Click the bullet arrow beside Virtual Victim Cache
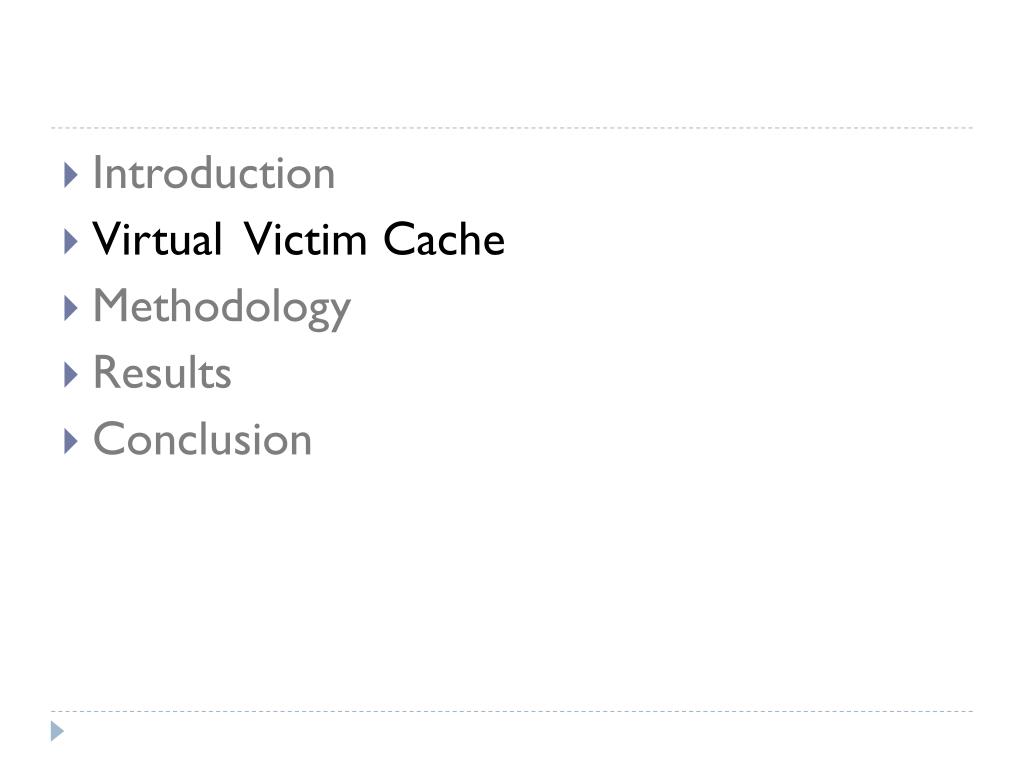 coord(70,242)
